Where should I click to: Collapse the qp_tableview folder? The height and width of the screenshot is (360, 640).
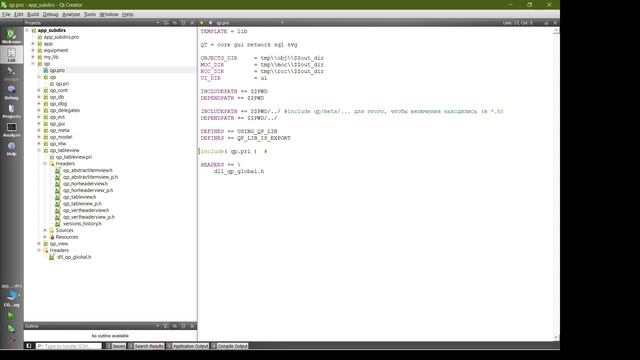40,150
